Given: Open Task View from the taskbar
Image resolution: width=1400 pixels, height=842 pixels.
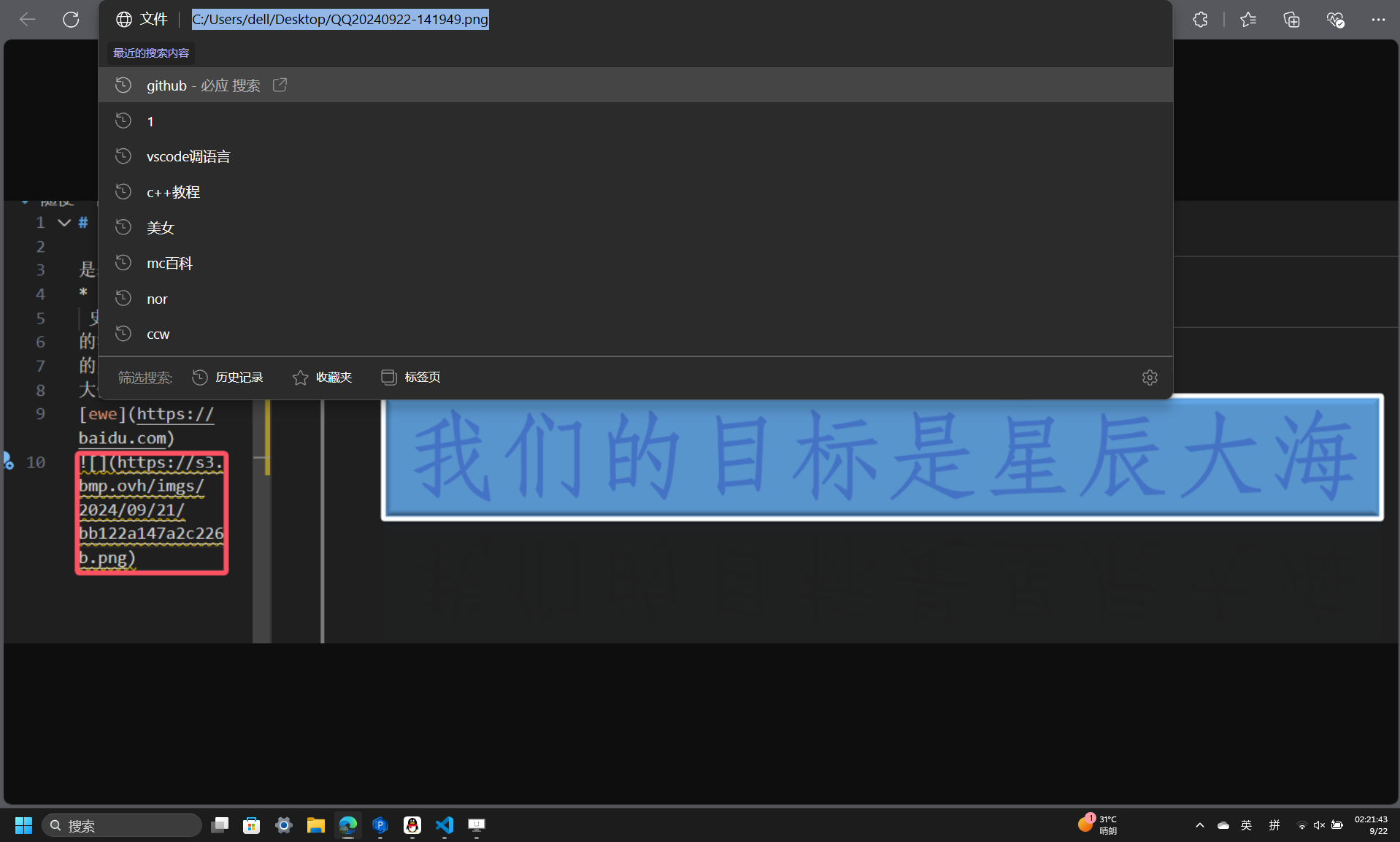Looking at the screenshot, I should coord(220,825).
